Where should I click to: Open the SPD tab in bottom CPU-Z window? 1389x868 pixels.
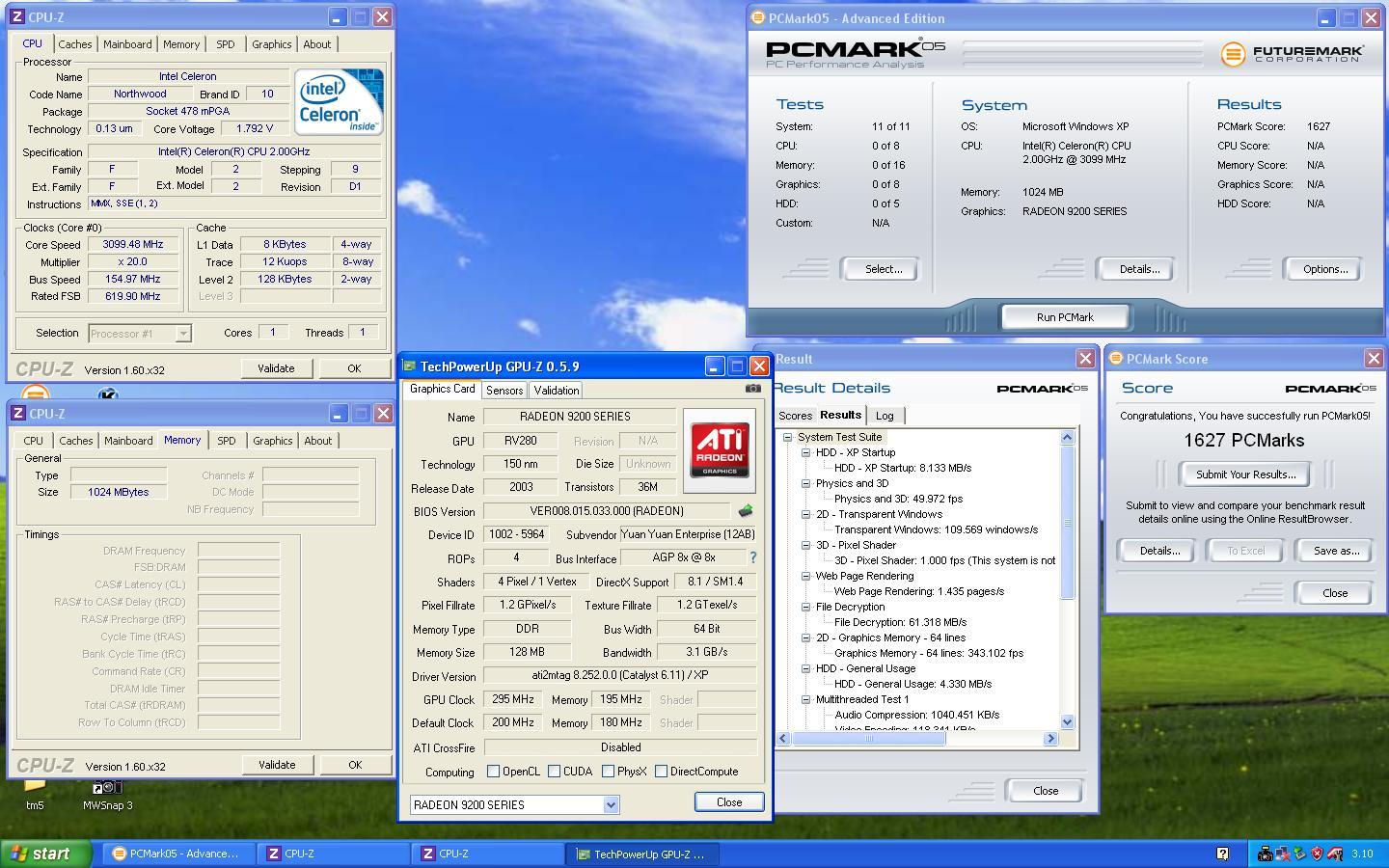tap(227, 441)
